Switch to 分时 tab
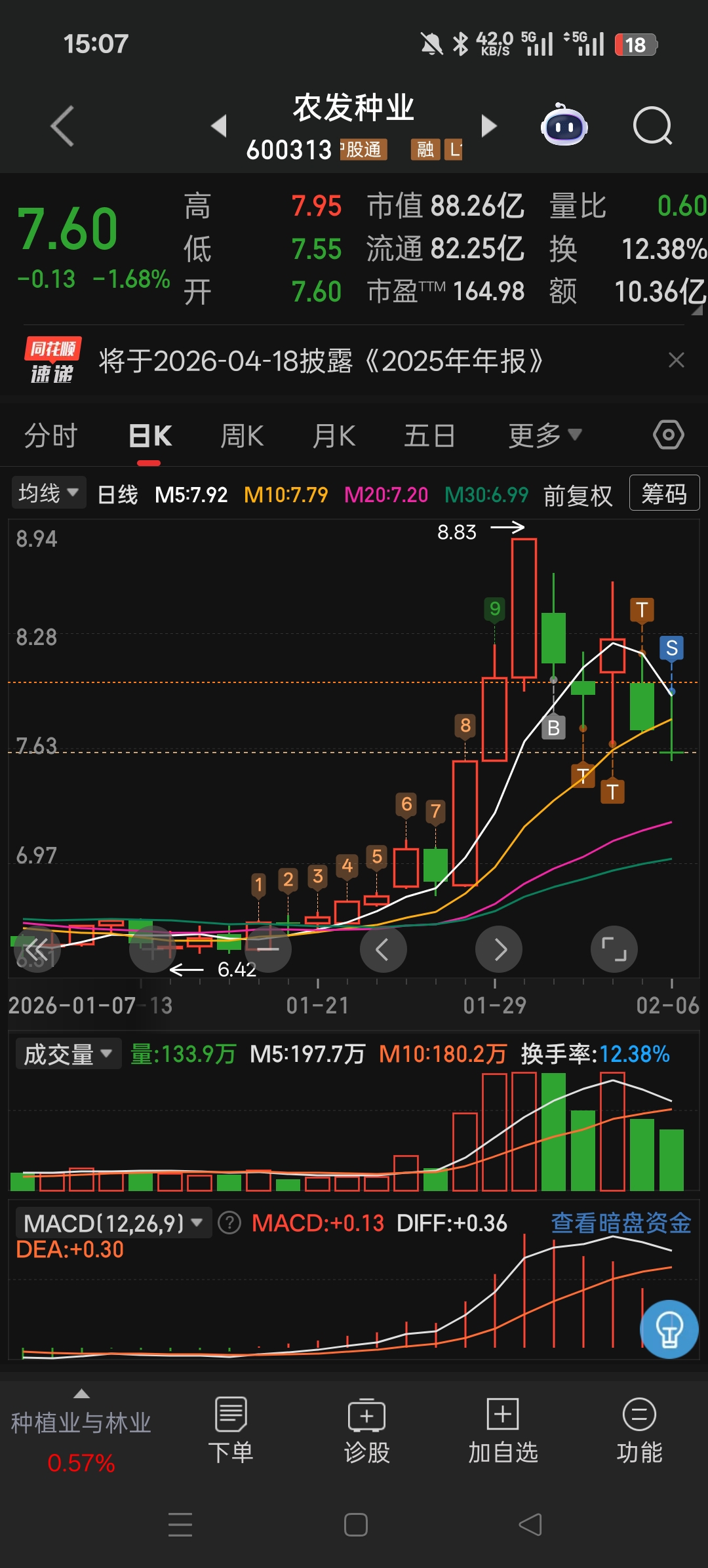708x1568 pixels. tap(51, 436)
